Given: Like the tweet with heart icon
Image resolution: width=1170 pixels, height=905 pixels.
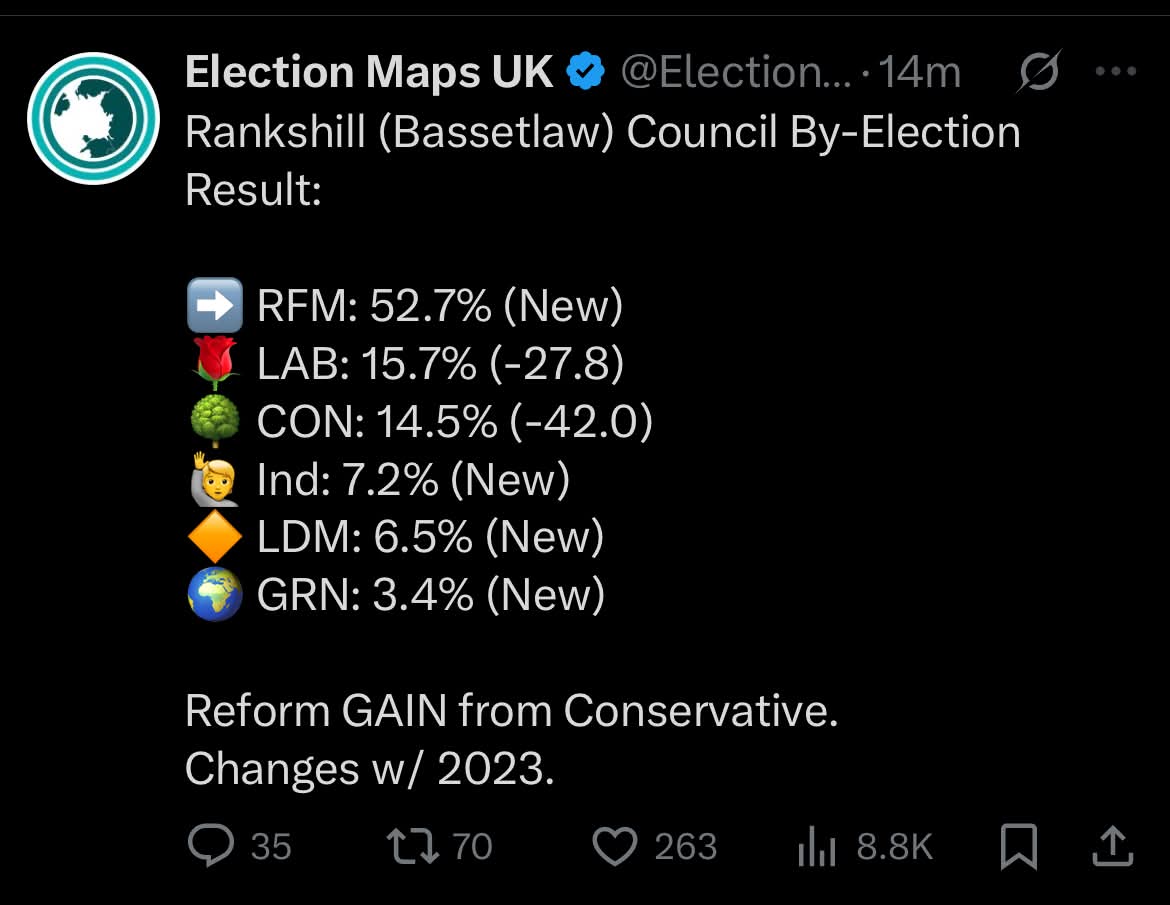Looking at the screenshot, I should pyautogui.click(x=615, y=846).
